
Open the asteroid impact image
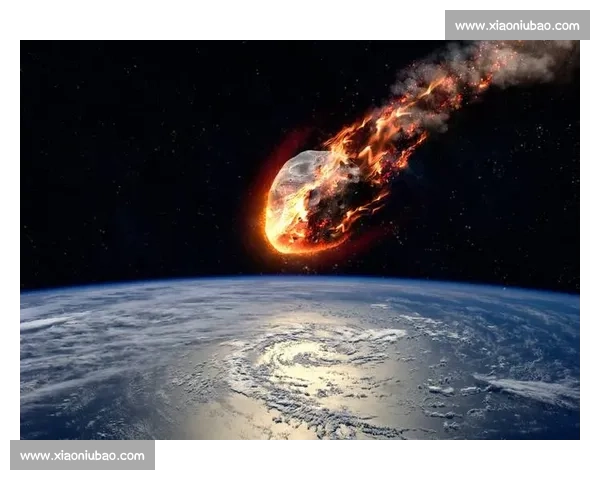[300, 240]
